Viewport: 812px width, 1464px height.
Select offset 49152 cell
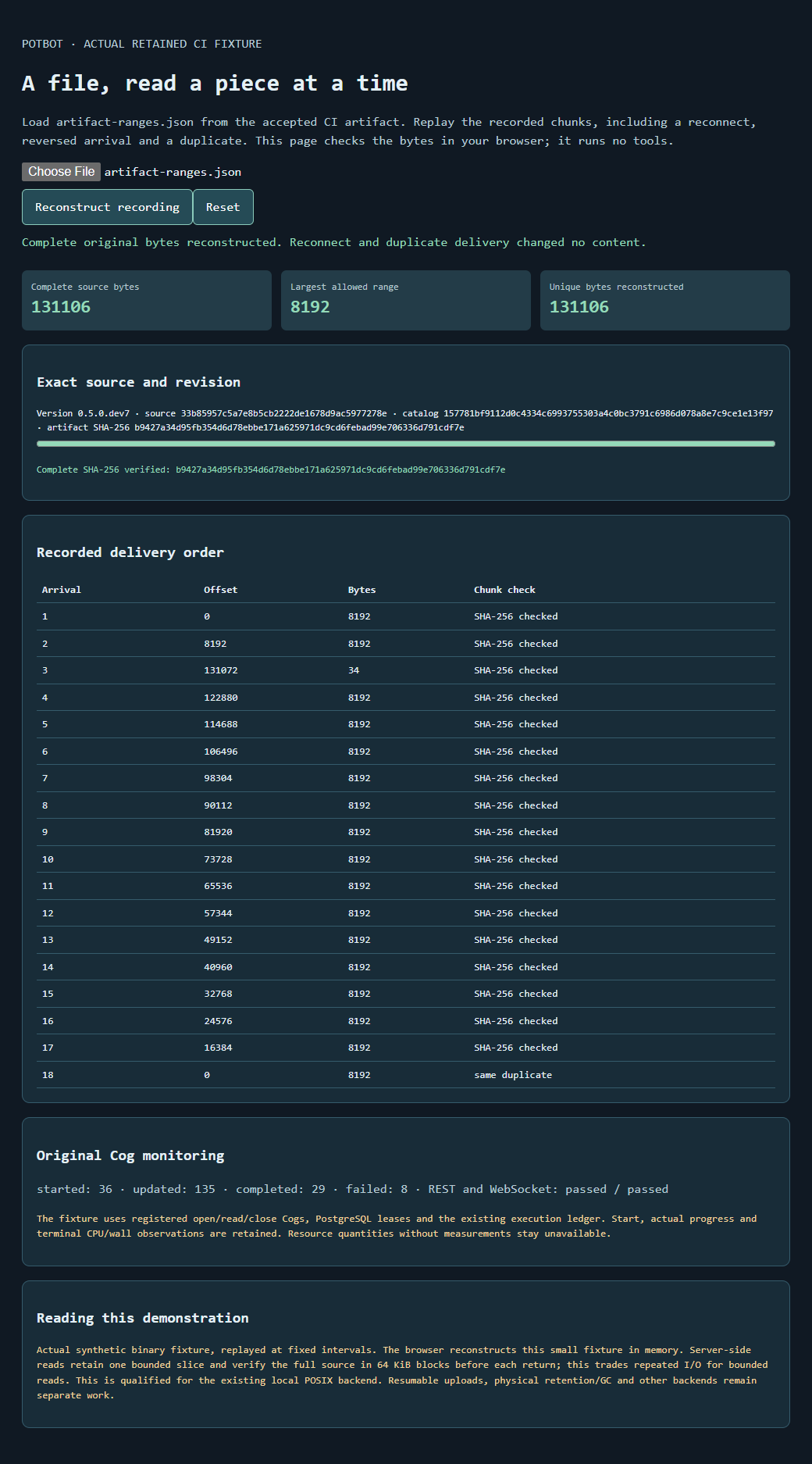point(218,940)
